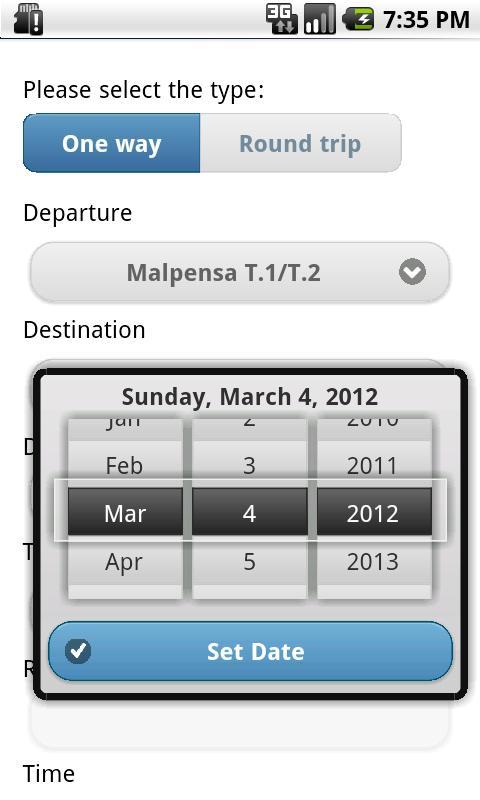
Task: Select year 2013 in the year wheel
Action: tap(374, 561)
